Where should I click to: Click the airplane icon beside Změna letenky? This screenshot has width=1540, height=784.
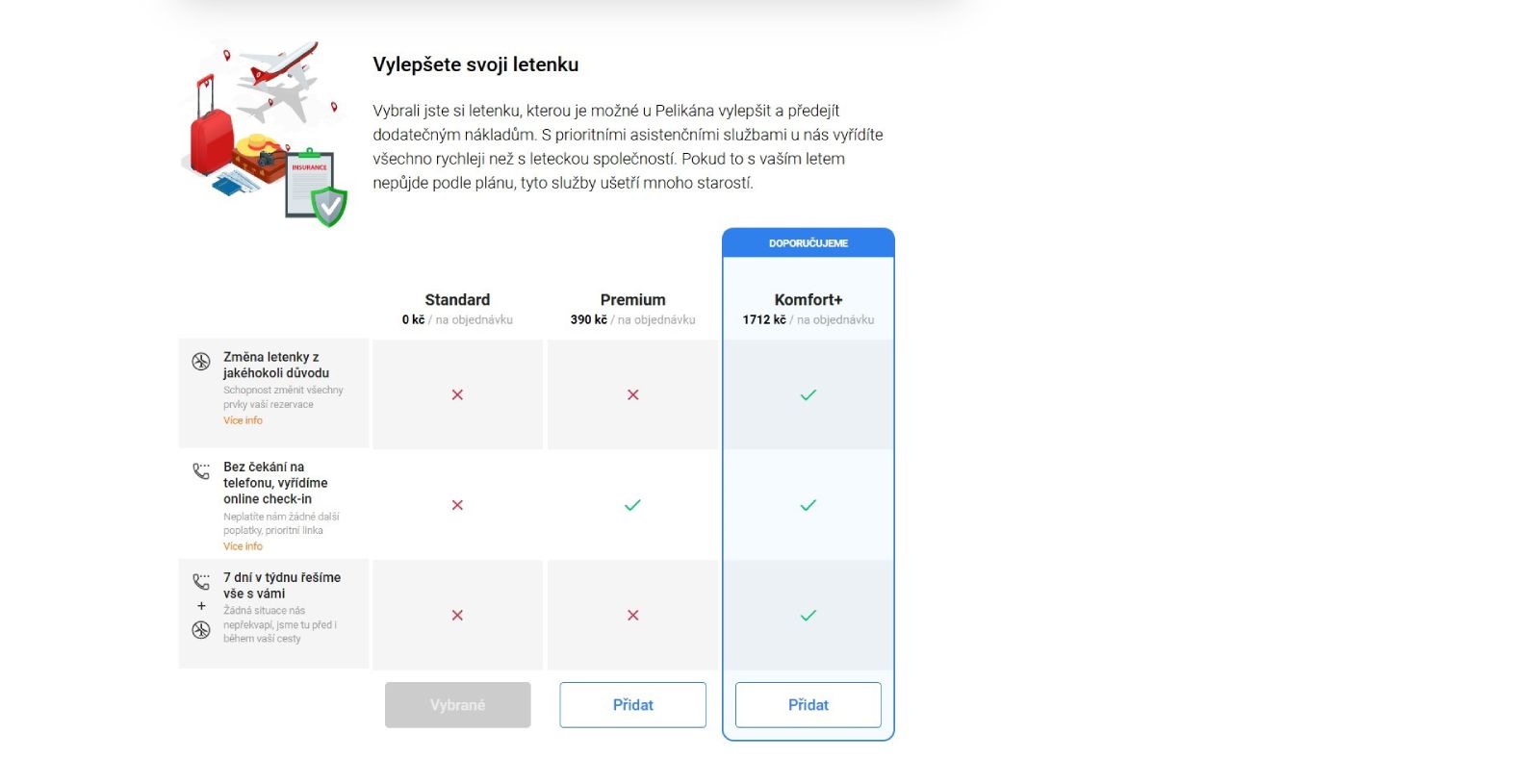pyautogui.click(x=200, y=362)
